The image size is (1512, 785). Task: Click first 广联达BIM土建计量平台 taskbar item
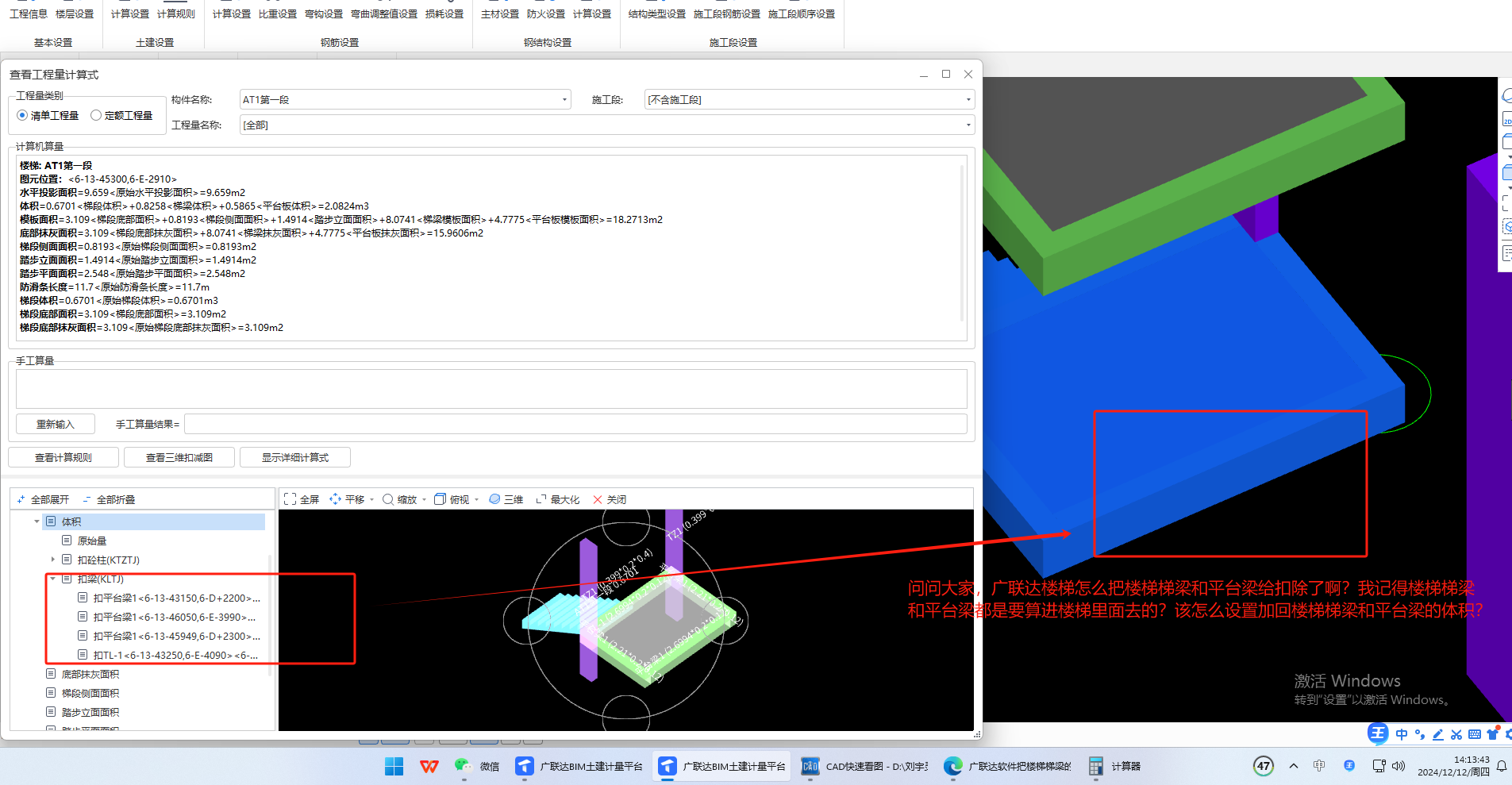[579, 766]
